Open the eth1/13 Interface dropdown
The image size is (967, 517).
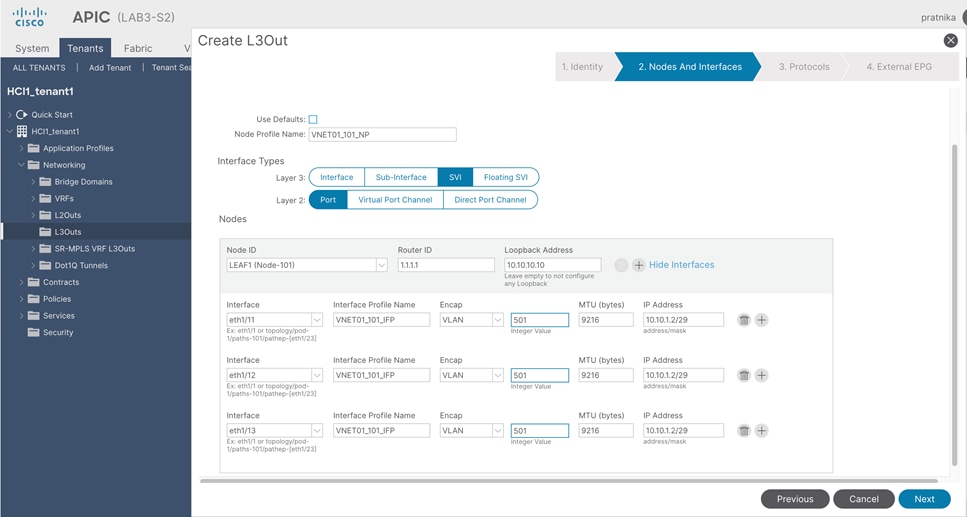(316, 431)
